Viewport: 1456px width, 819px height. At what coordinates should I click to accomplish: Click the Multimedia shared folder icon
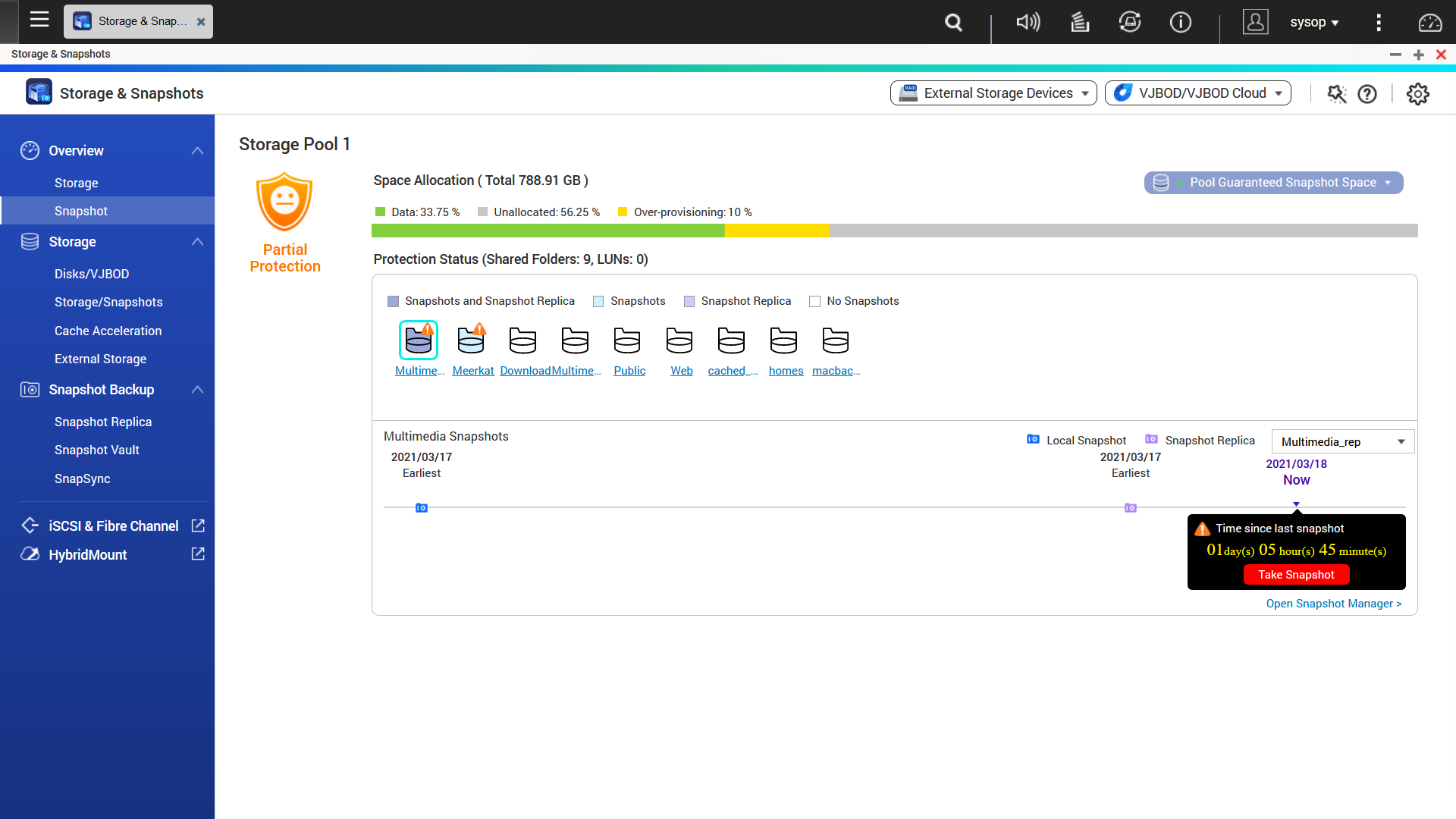[x=418, y=340]
